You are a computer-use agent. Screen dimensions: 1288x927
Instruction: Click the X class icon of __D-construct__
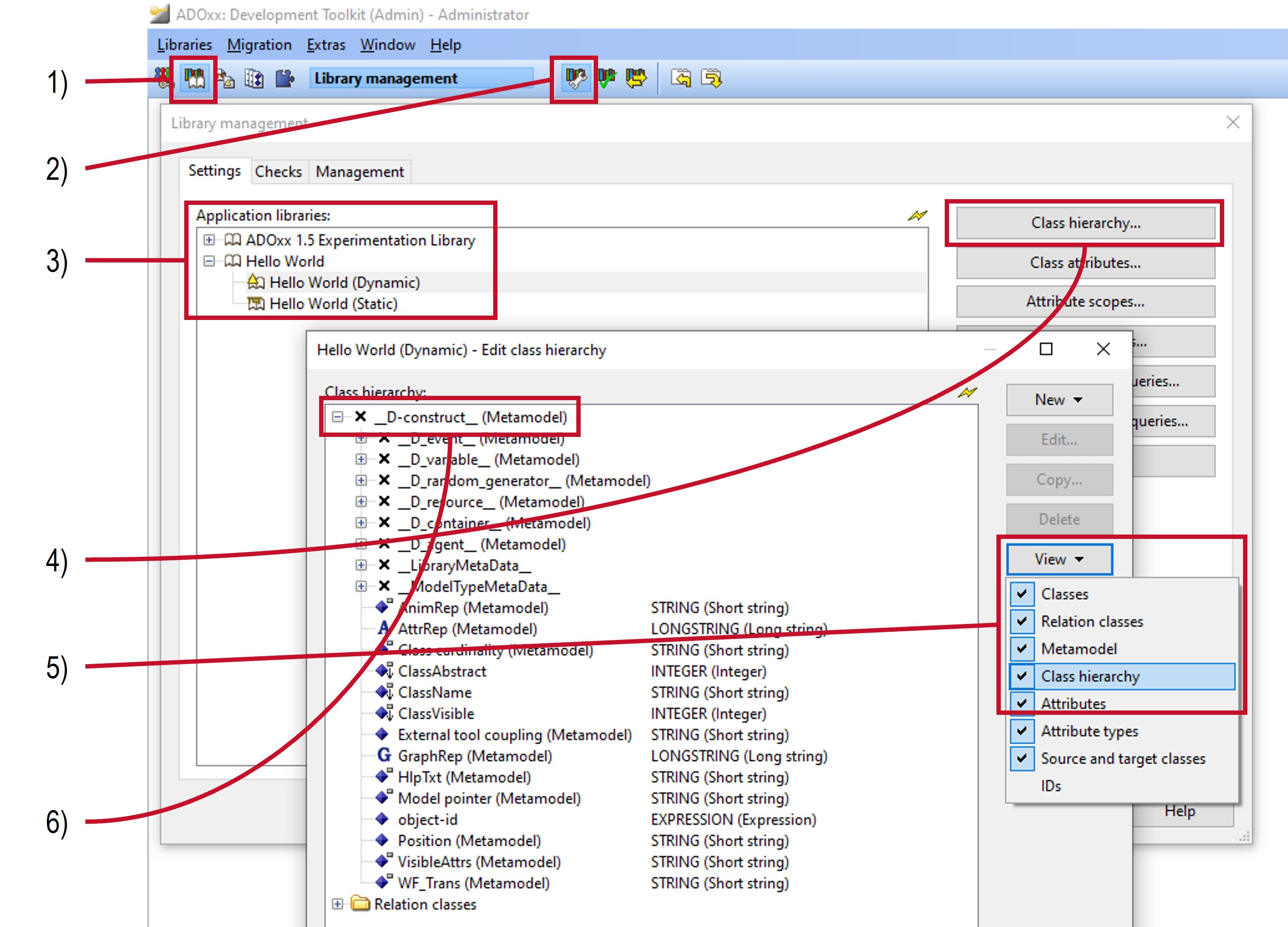361,417
